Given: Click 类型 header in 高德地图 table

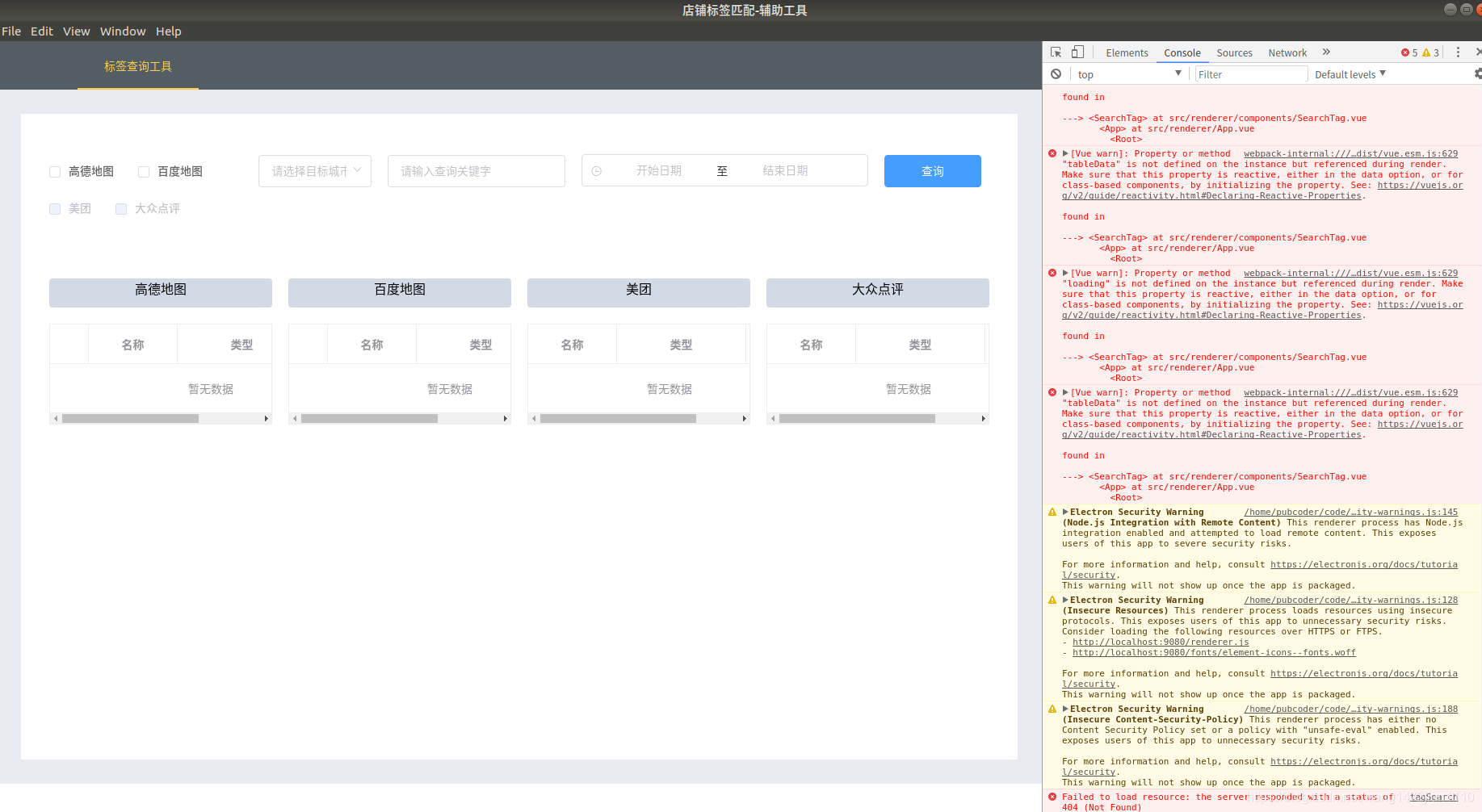Looking at the screenshot, I should pos(241,345).
